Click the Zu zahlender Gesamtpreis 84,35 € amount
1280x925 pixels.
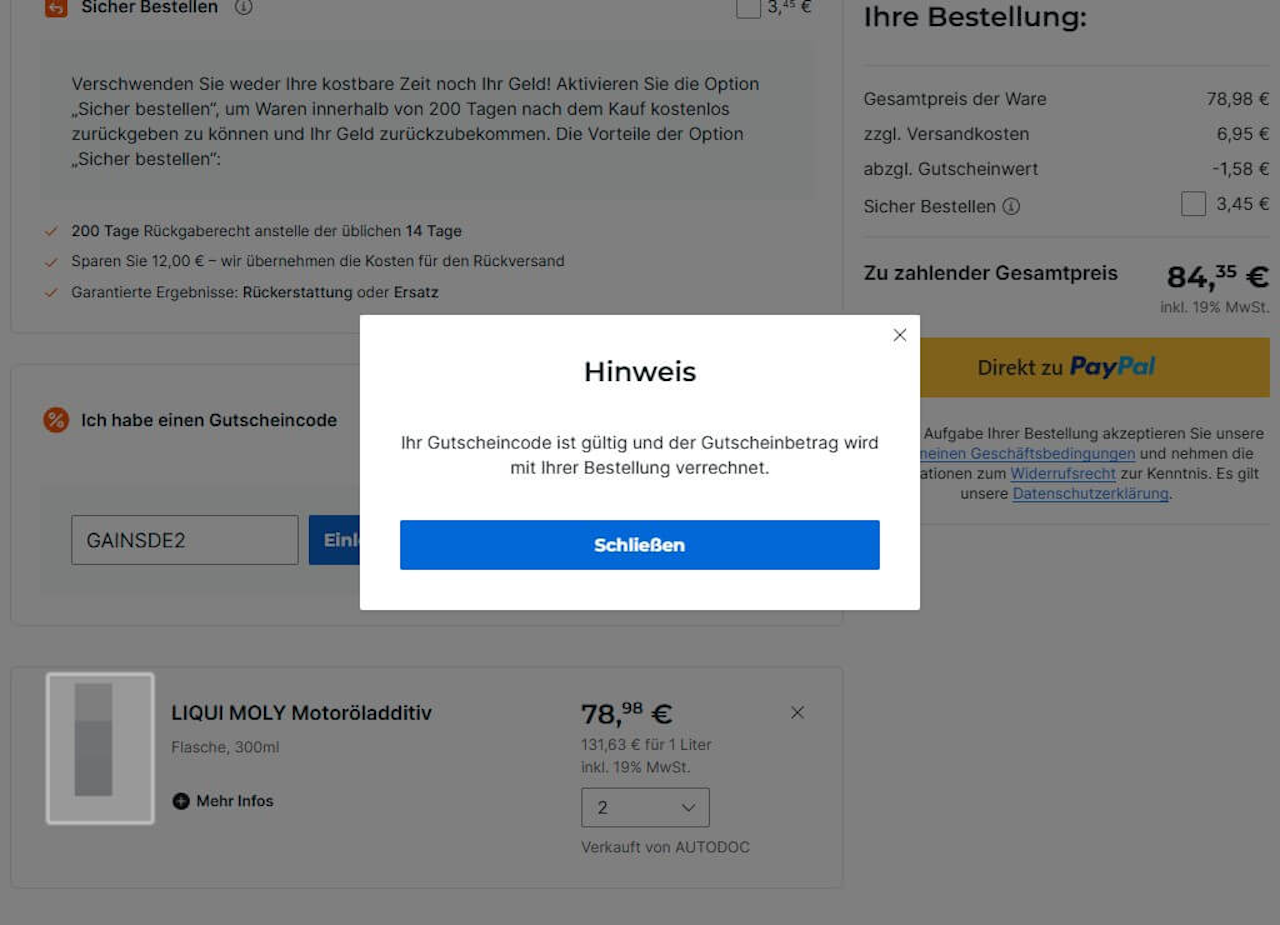(1217, 277)
